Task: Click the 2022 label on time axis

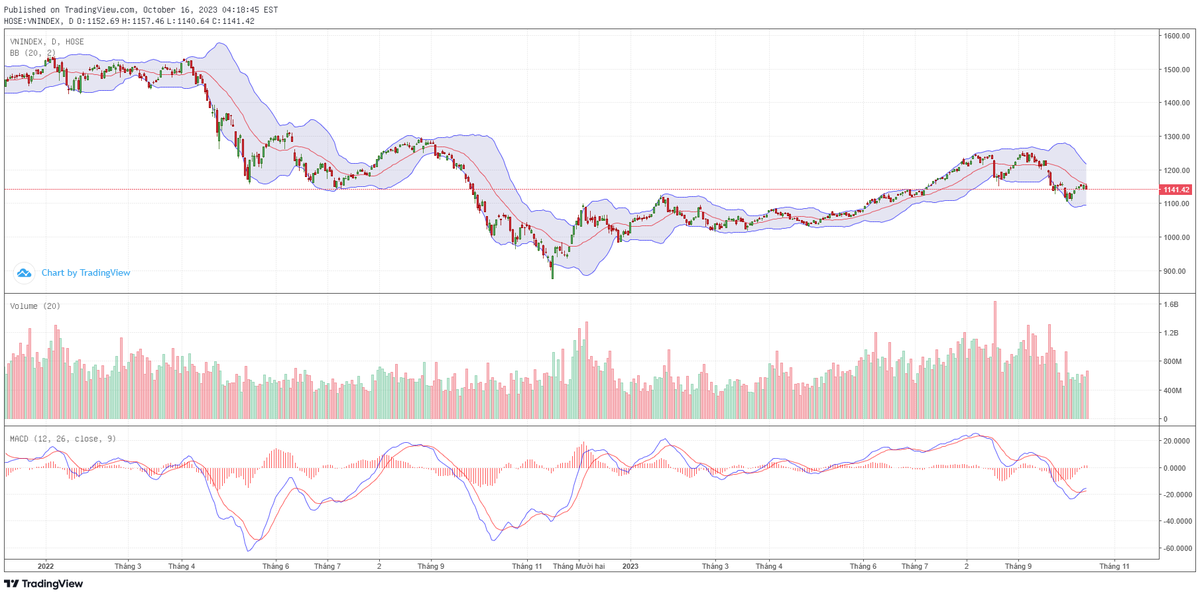Action: pyautogui.click(x=45, y=566)
